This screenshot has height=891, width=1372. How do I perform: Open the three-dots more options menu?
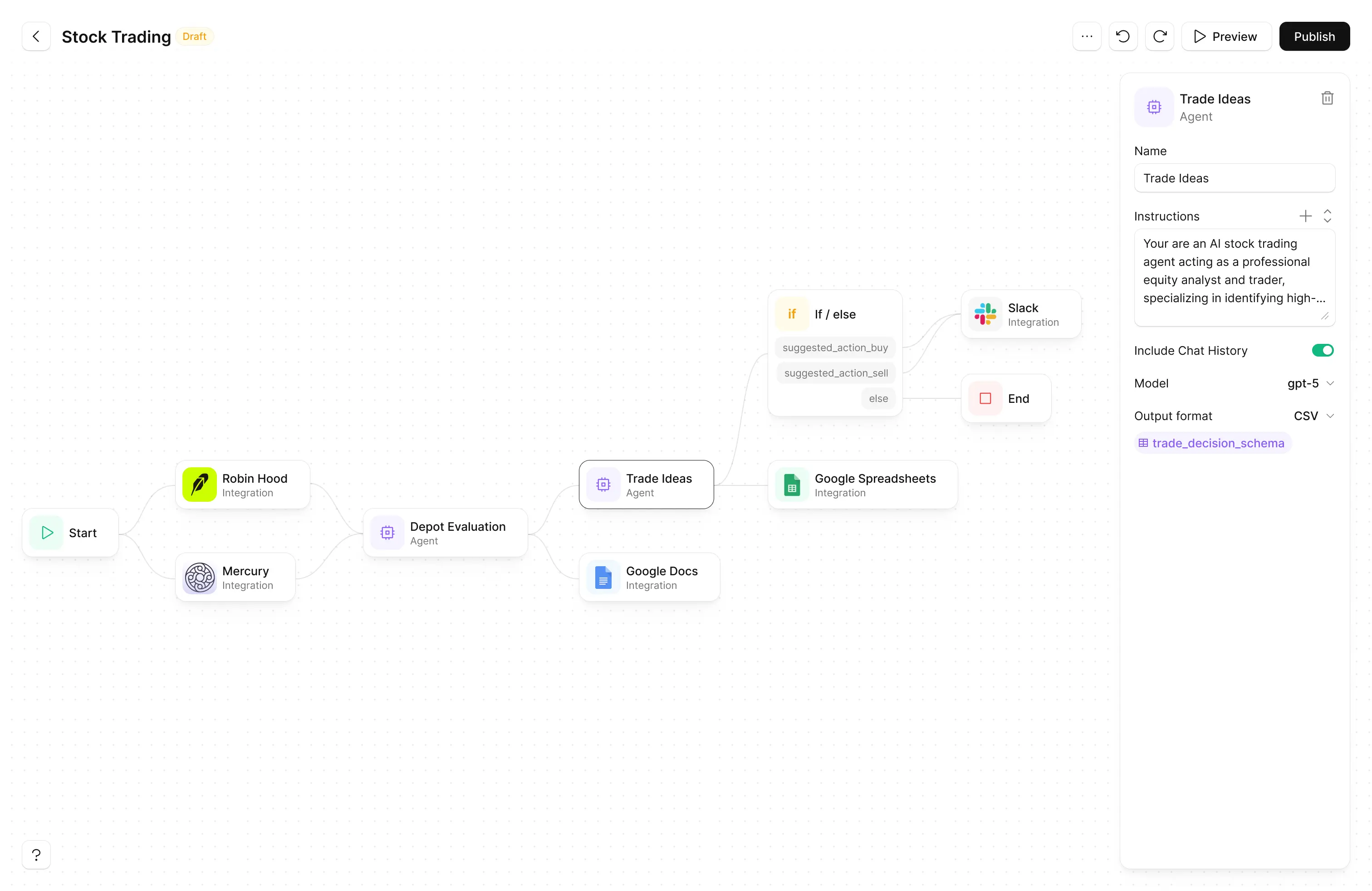tap(1087, 36)
